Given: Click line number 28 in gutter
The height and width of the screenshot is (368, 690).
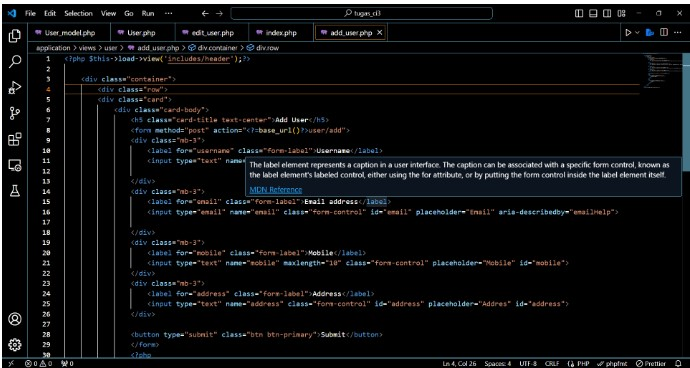Looking at the screenshot, I should (47, 335).
